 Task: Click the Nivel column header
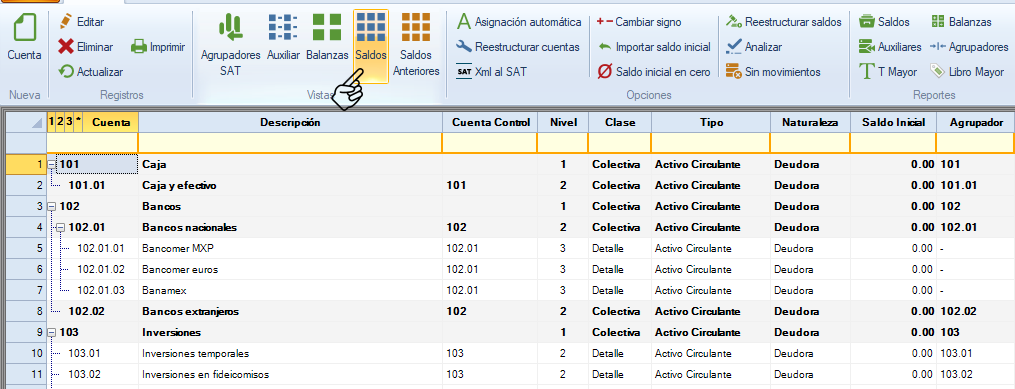[563, 122]
